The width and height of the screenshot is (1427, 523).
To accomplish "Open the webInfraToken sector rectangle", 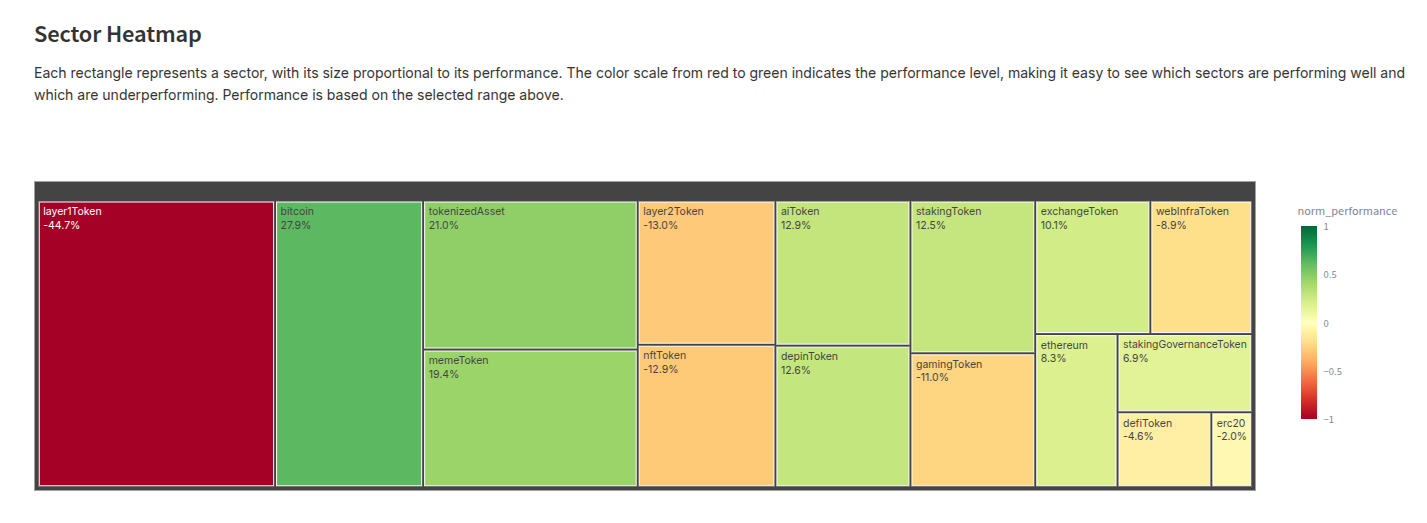I will click(1201, 267).
